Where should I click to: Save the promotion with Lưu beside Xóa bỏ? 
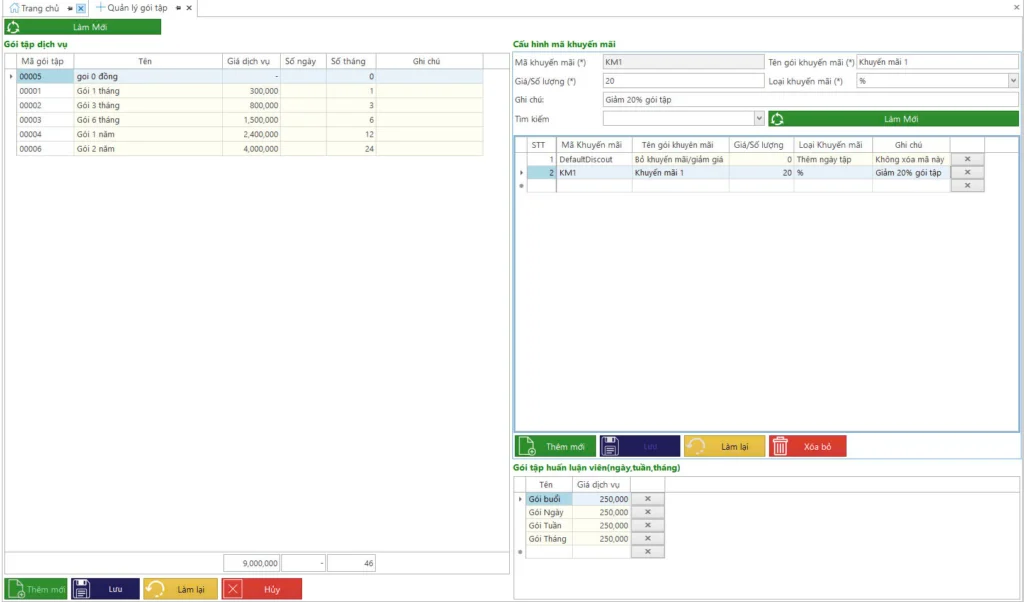(x=640, y=447)
